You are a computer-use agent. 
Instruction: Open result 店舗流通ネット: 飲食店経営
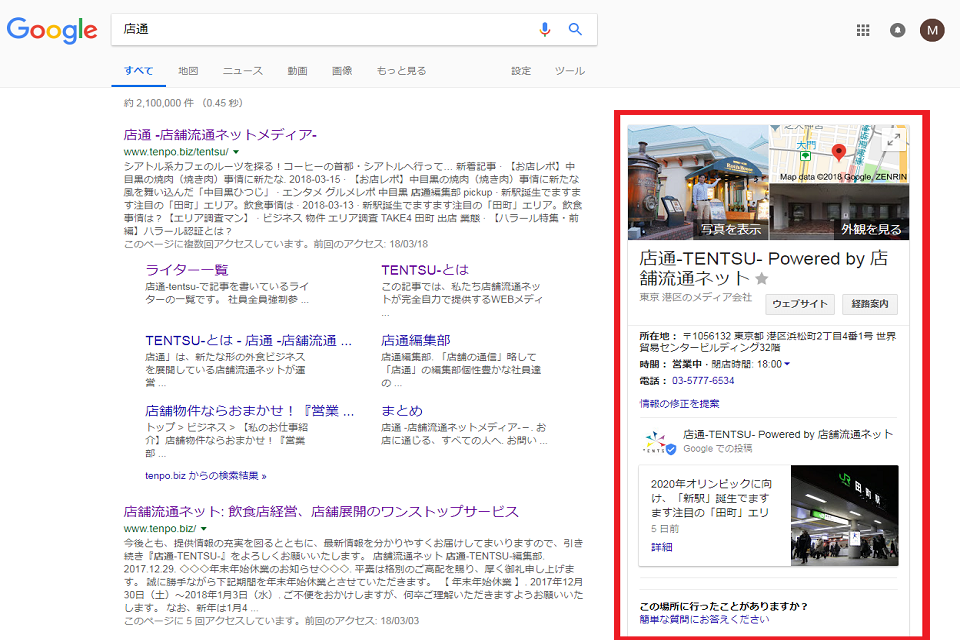tap(321, 511)
